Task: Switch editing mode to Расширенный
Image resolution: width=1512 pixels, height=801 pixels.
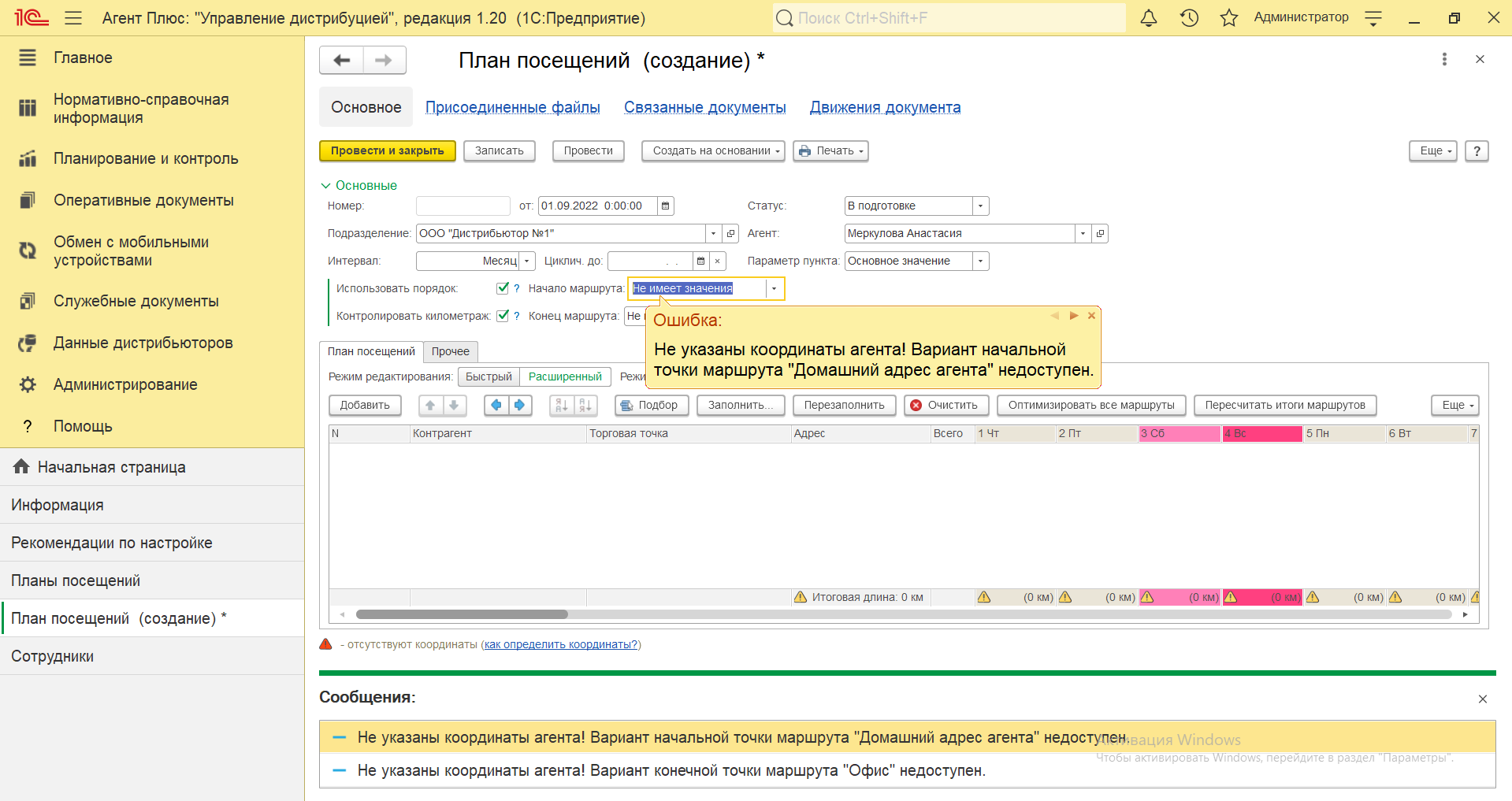Action: [565, 376]
